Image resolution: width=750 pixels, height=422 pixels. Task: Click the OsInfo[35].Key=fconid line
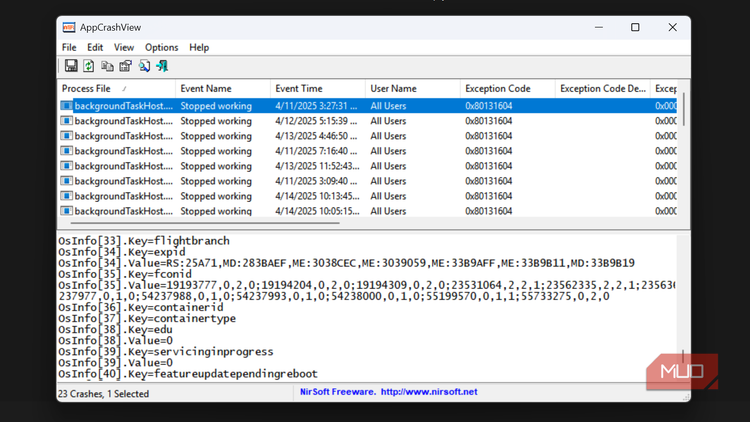pos(125,274)
